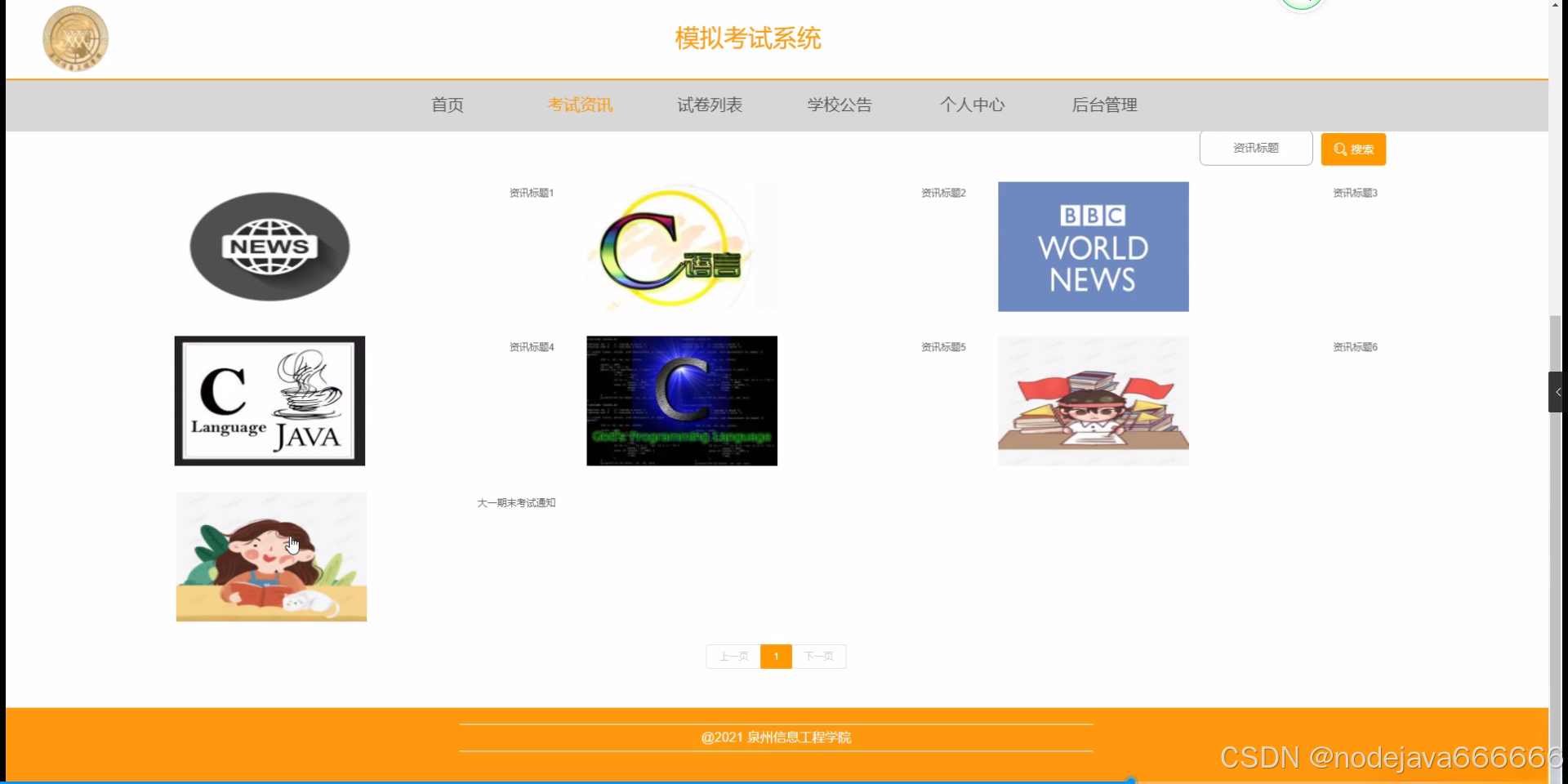The height and width of the screenshot is (784, 1568).
Task: Select the 考试资讯 menu item
Action: (x=580, y=105)
